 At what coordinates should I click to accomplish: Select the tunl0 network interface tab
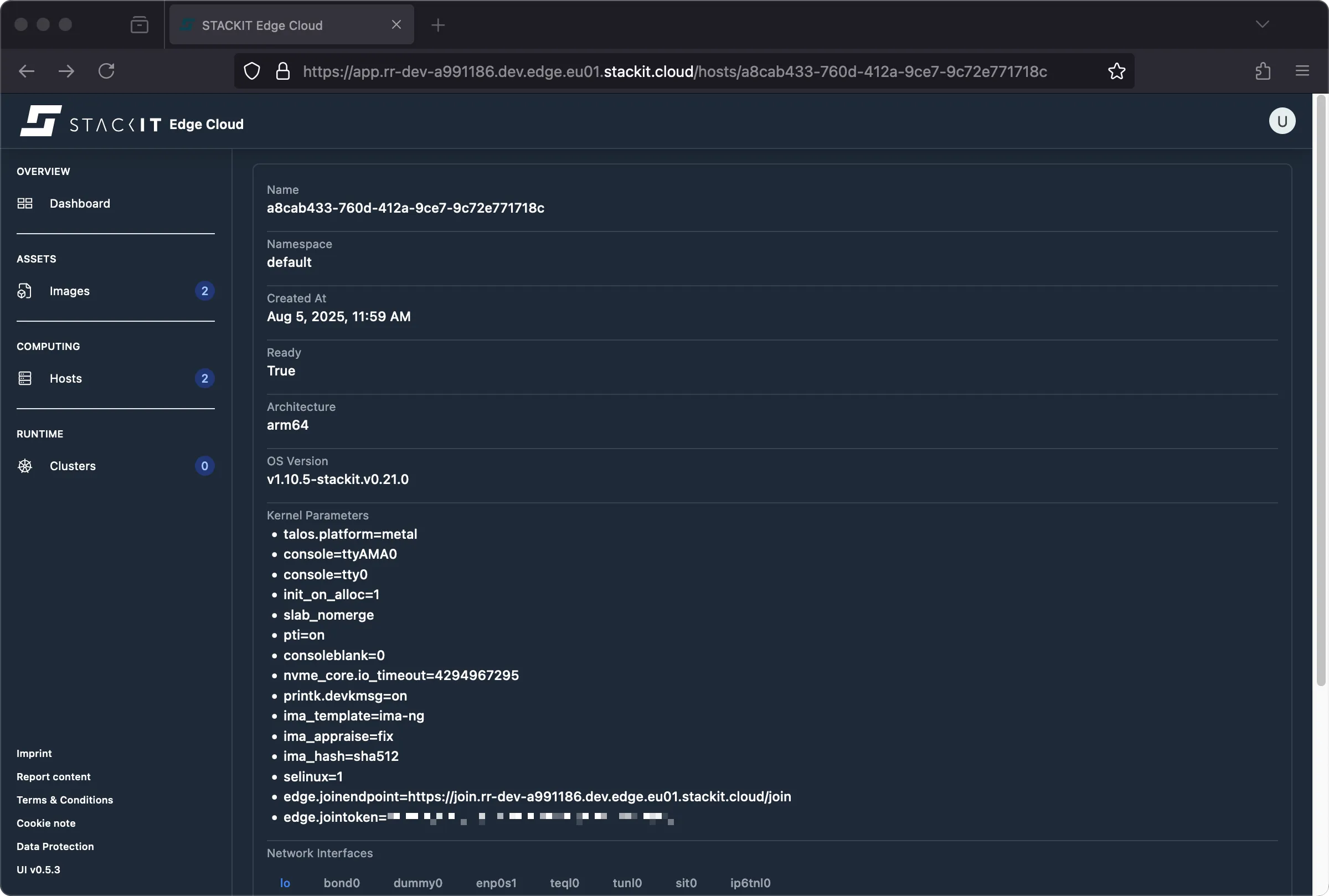pos(627,882)
